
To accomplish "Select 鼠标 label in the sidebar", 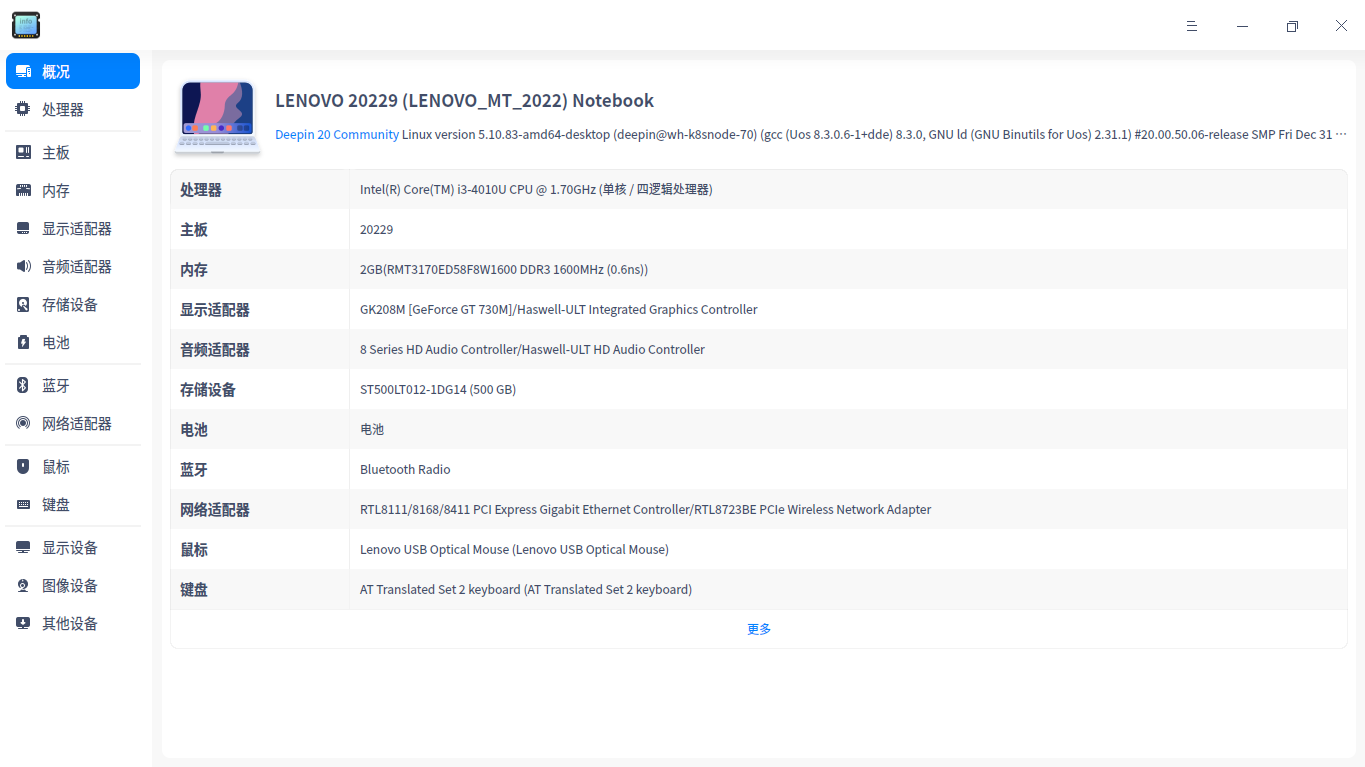I will click(56, 466).
